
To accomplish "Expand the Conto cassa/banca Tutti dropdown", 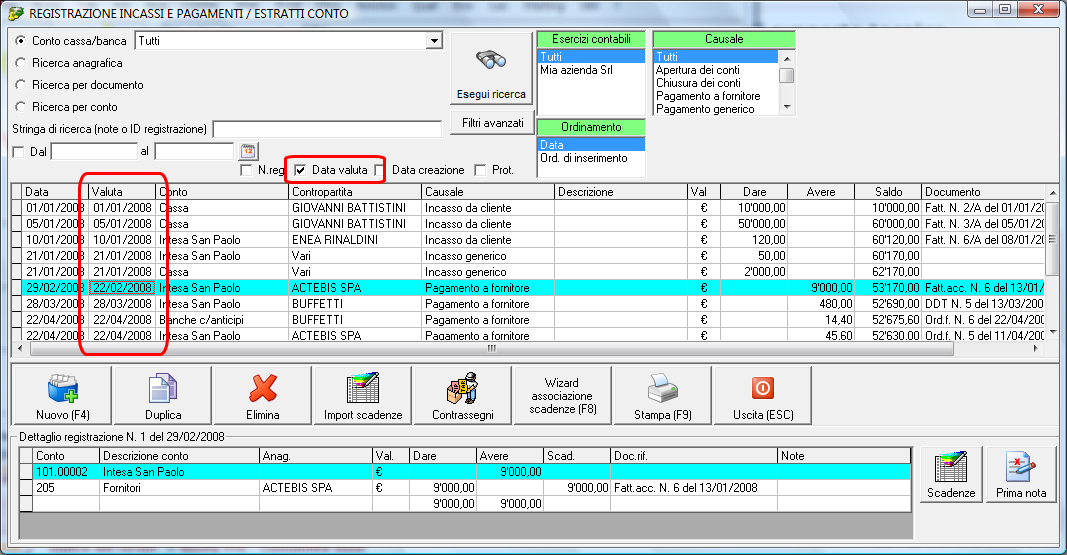I will tap(433, 41).
